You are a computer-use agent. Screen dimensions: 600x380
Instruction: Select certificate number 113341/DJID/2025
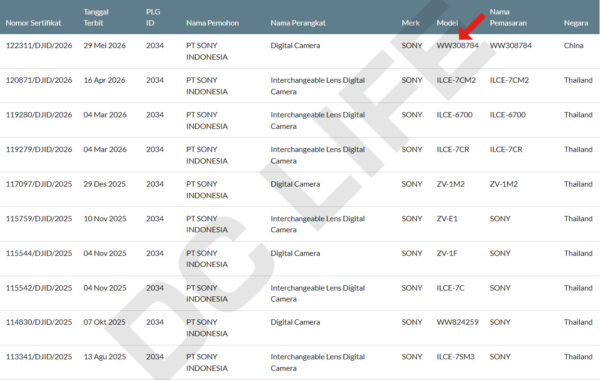(x=39, y=357)
